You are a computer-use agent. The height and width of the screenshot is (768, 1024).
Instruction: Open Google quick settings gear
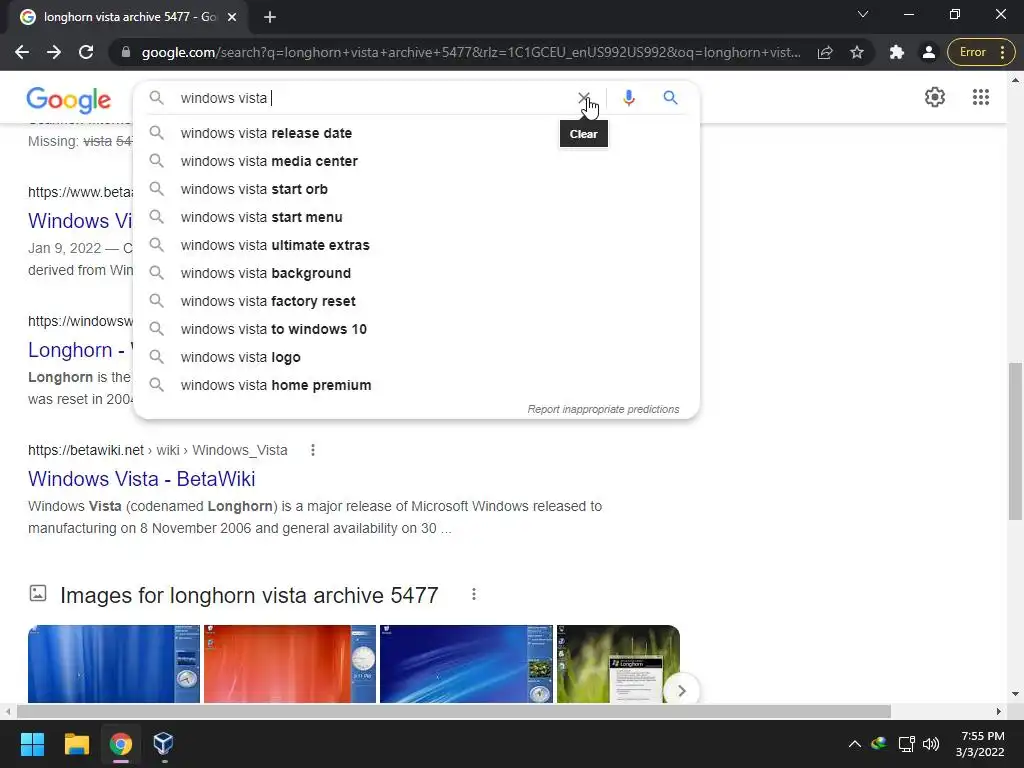935,97
